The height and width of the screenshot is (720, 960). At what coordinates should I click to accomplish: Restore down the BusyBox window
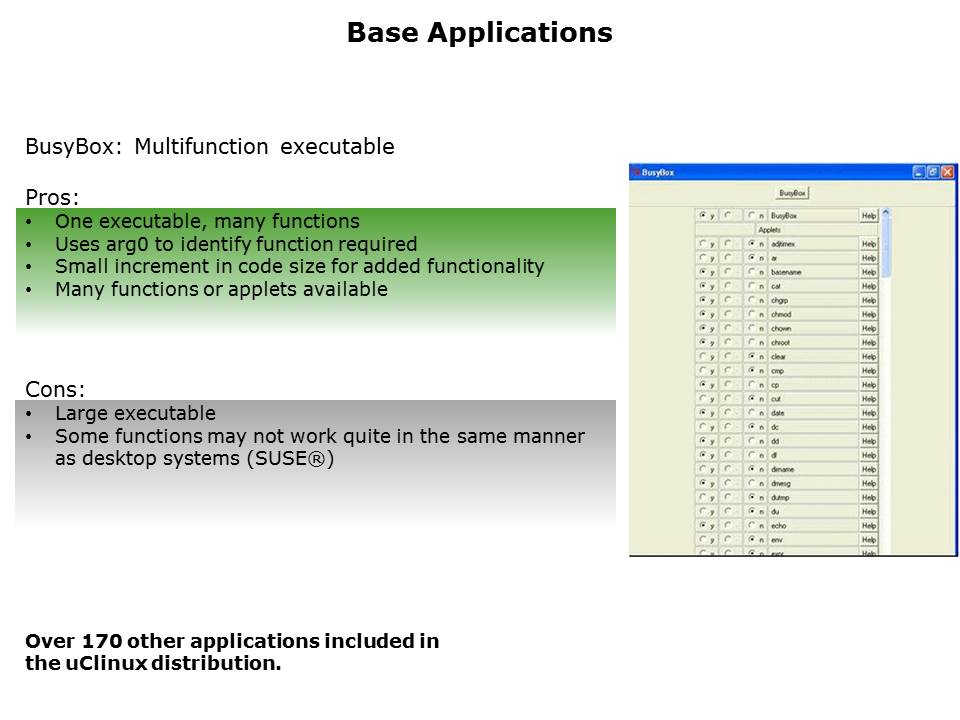(932, 172)
